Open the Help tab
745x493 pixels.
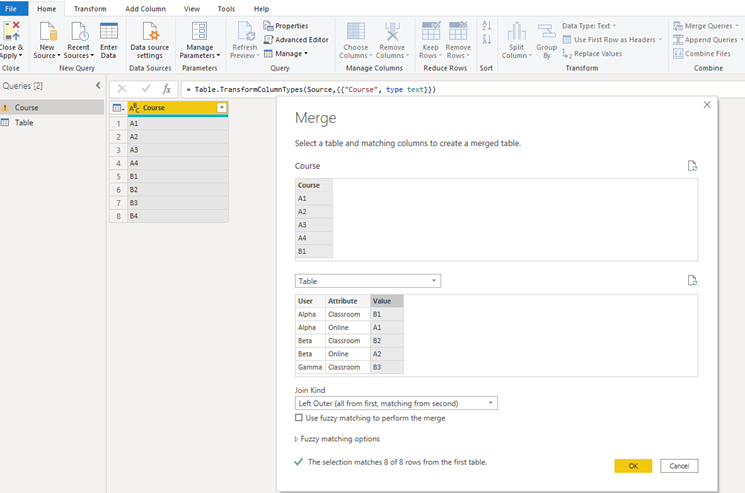tap(261, 9)
